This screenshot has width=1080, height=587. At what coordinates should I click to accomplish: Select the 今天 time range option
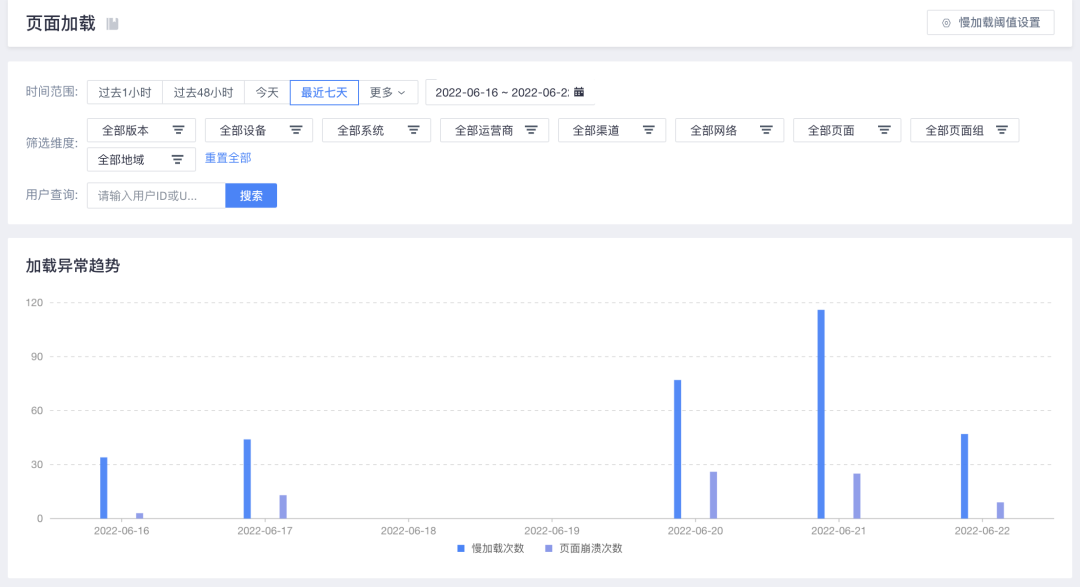pyautogui.click(x=267, y=92)
